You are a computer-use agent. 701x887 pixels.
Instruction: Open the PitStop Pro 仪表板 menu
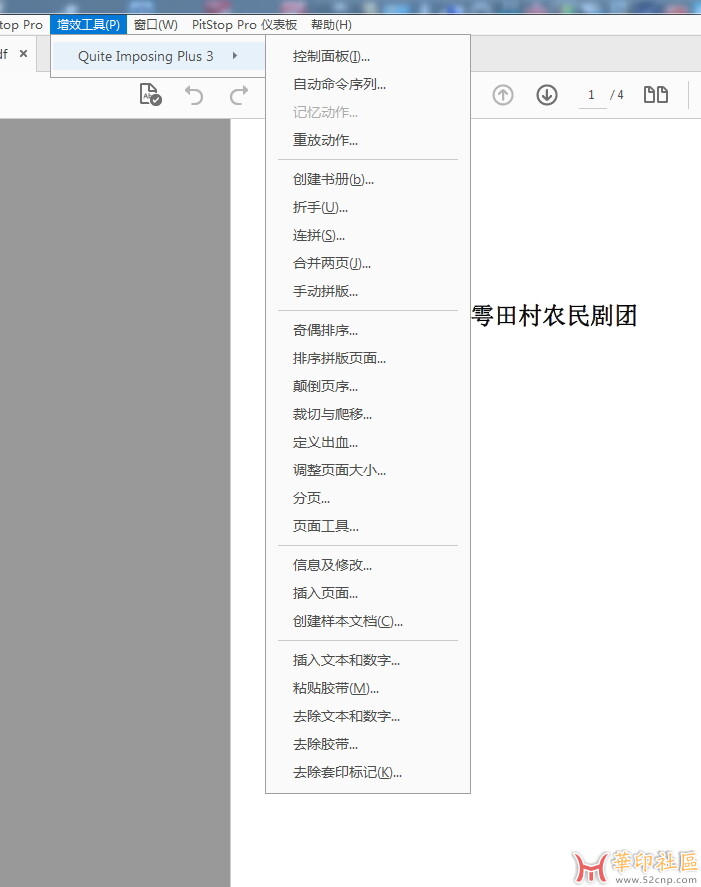point(244,24)
